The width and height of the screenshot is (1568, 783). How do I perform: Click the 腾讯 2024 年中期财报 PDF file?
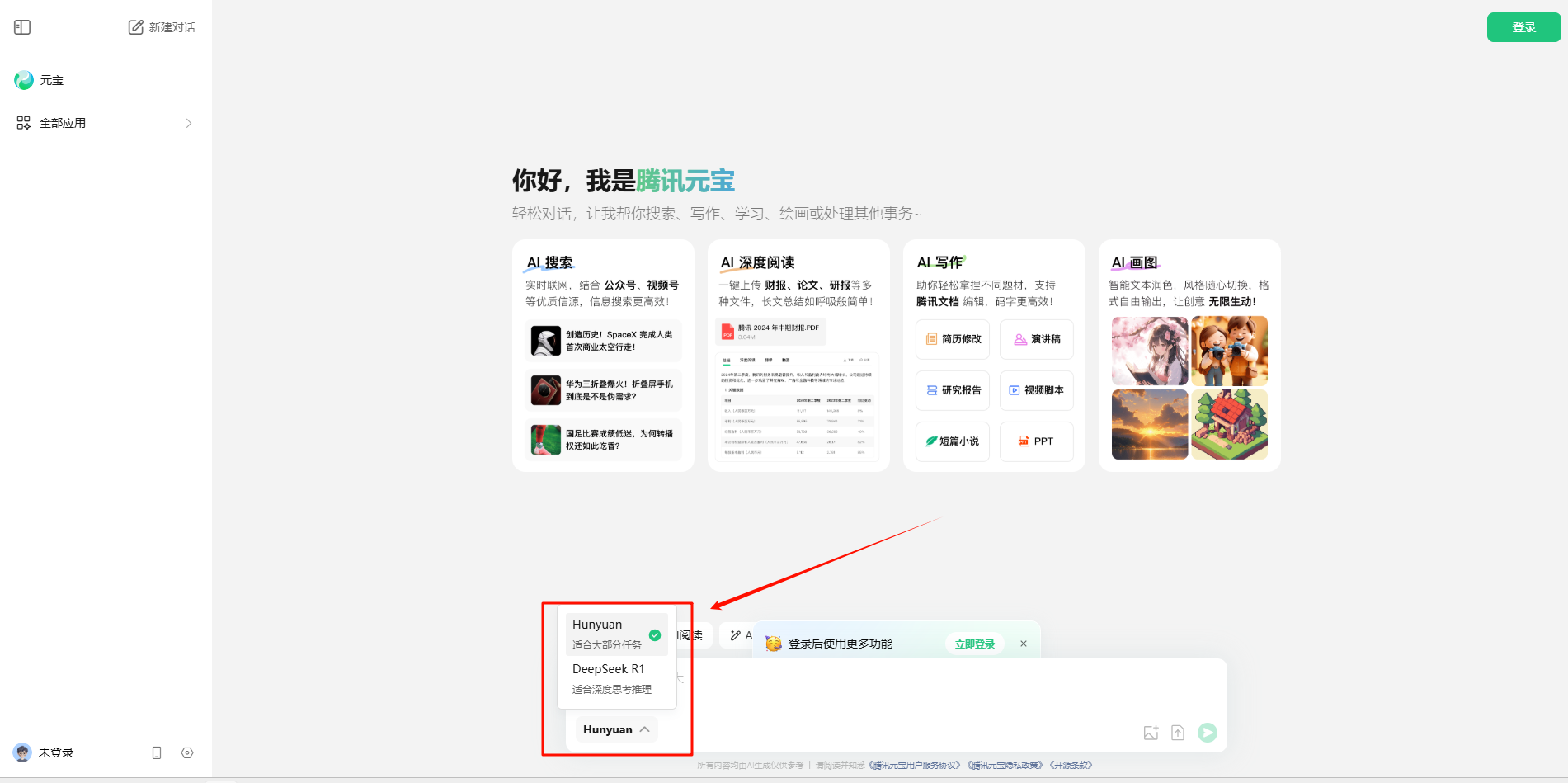pos(771,331)
